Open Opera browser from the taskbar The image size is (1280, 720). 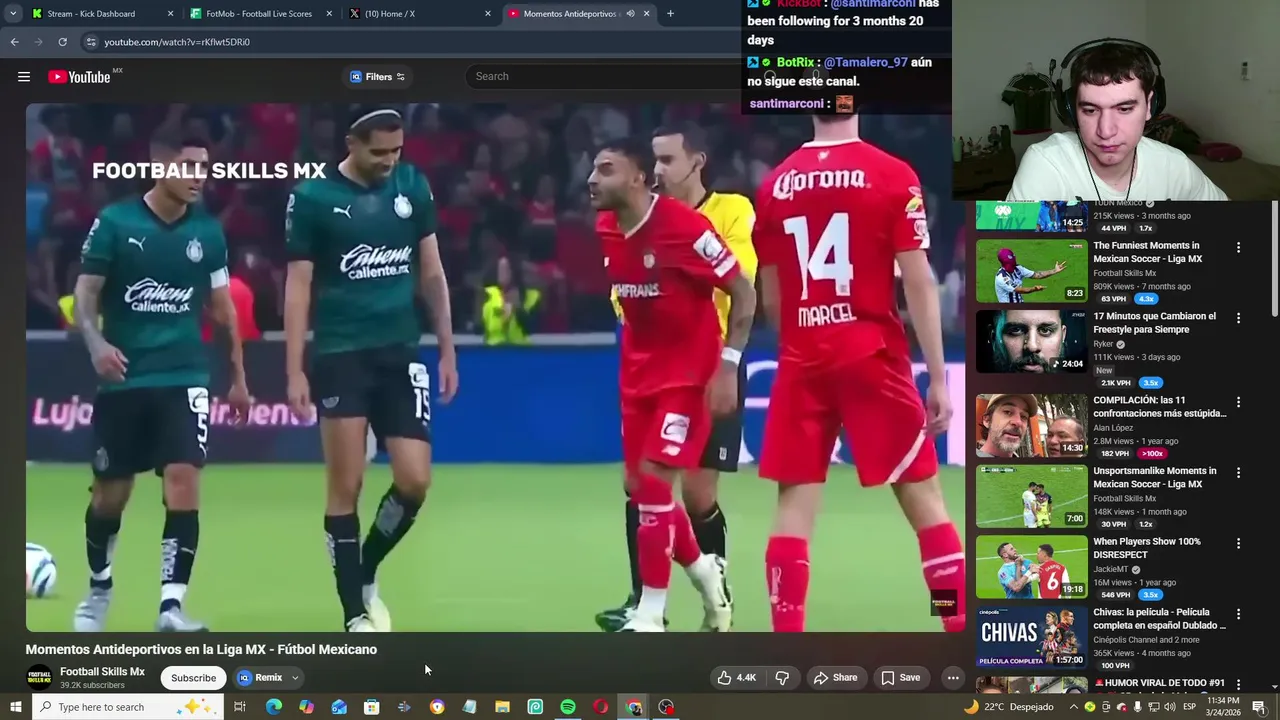point(600,707)
